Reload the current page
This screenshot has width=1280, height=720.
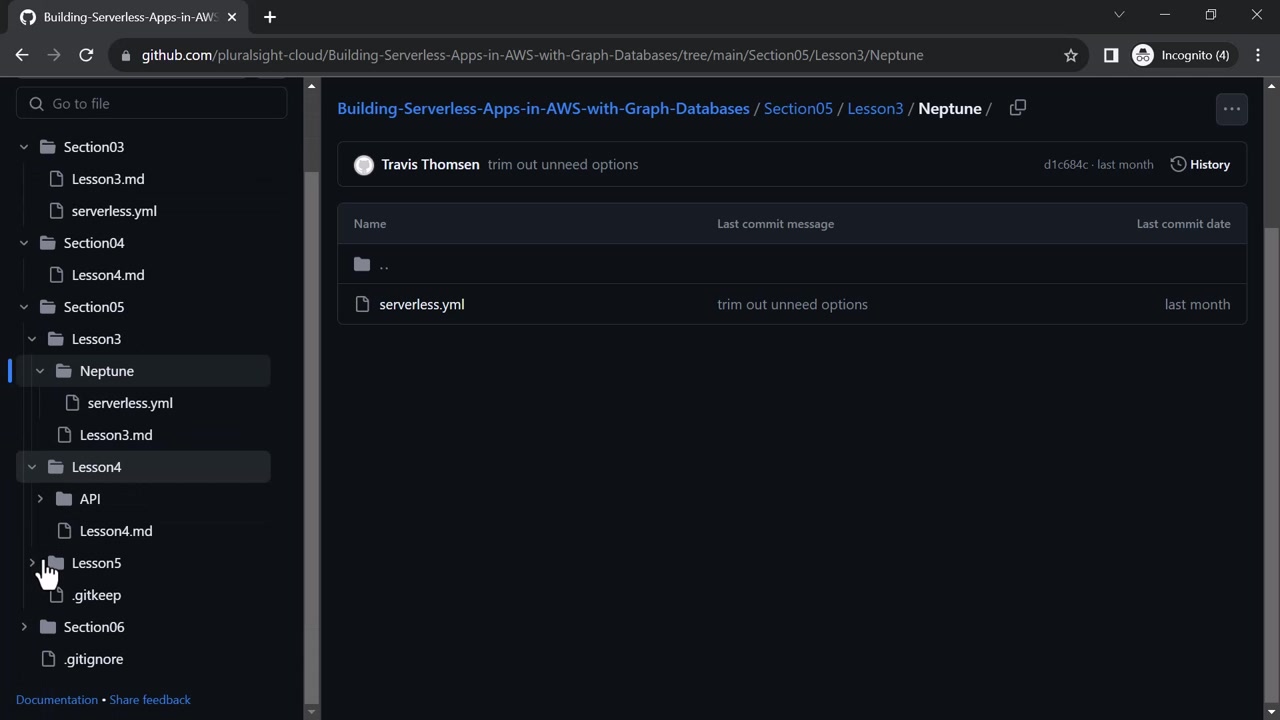86,55
